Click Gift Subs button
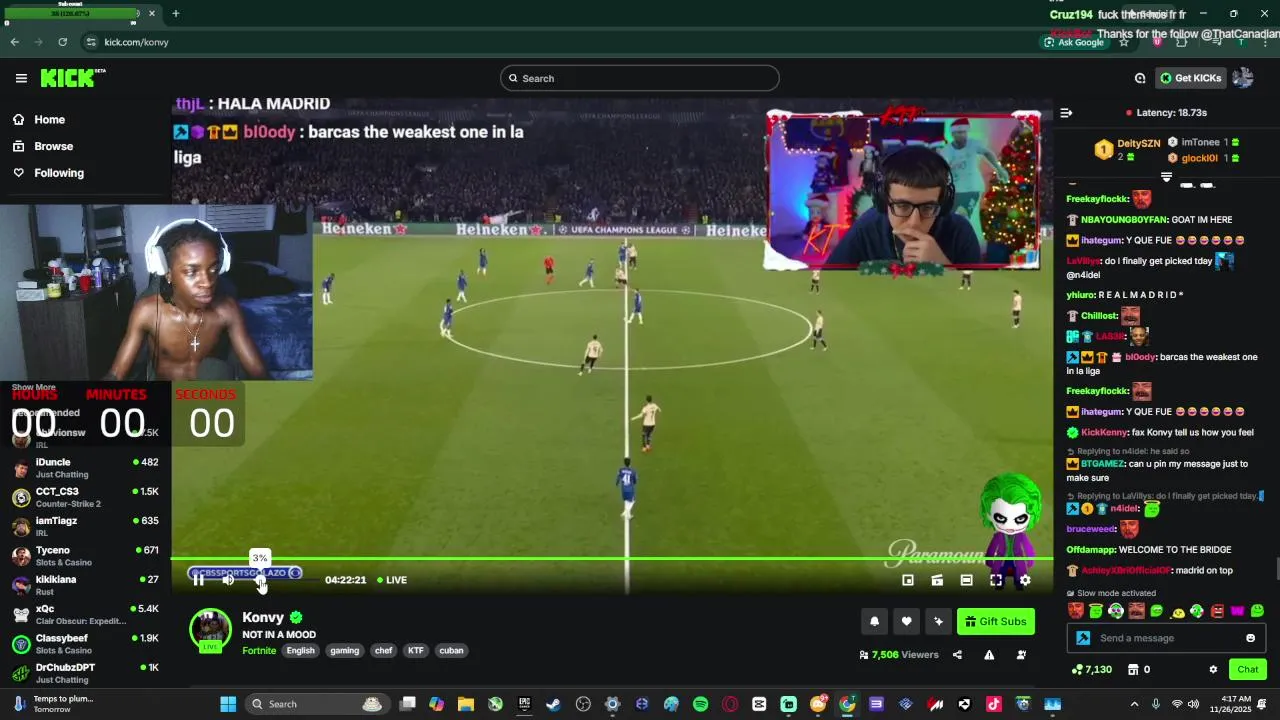1280x720 pixels. coord(995,621)
